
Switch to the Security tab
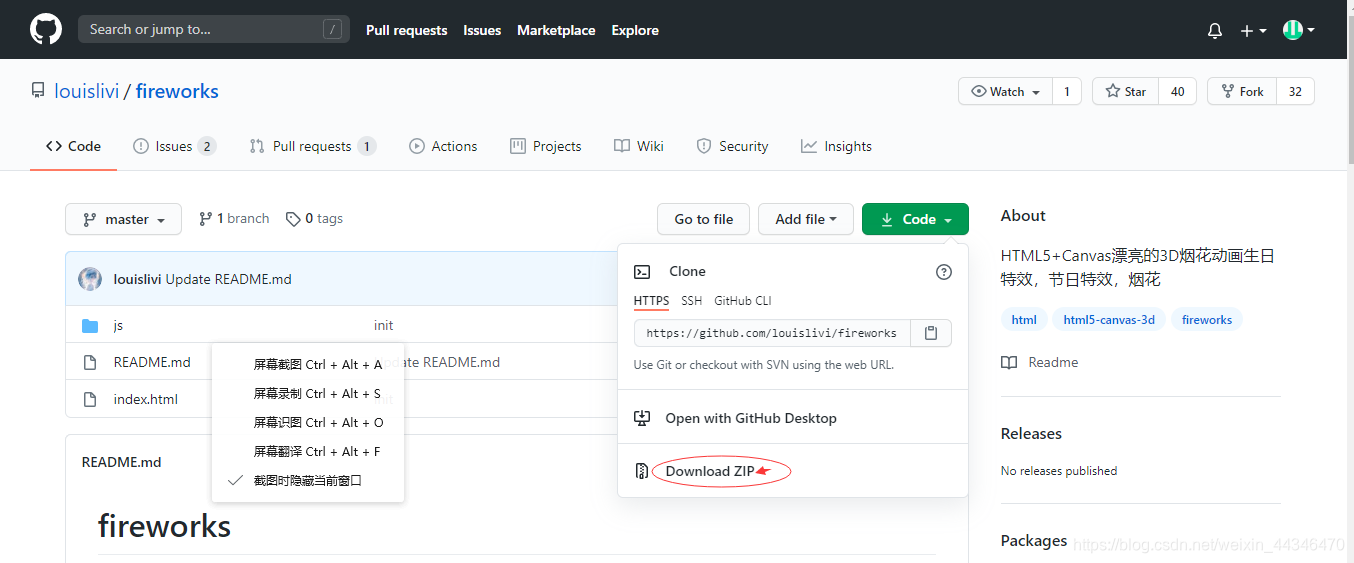[732, 146]
